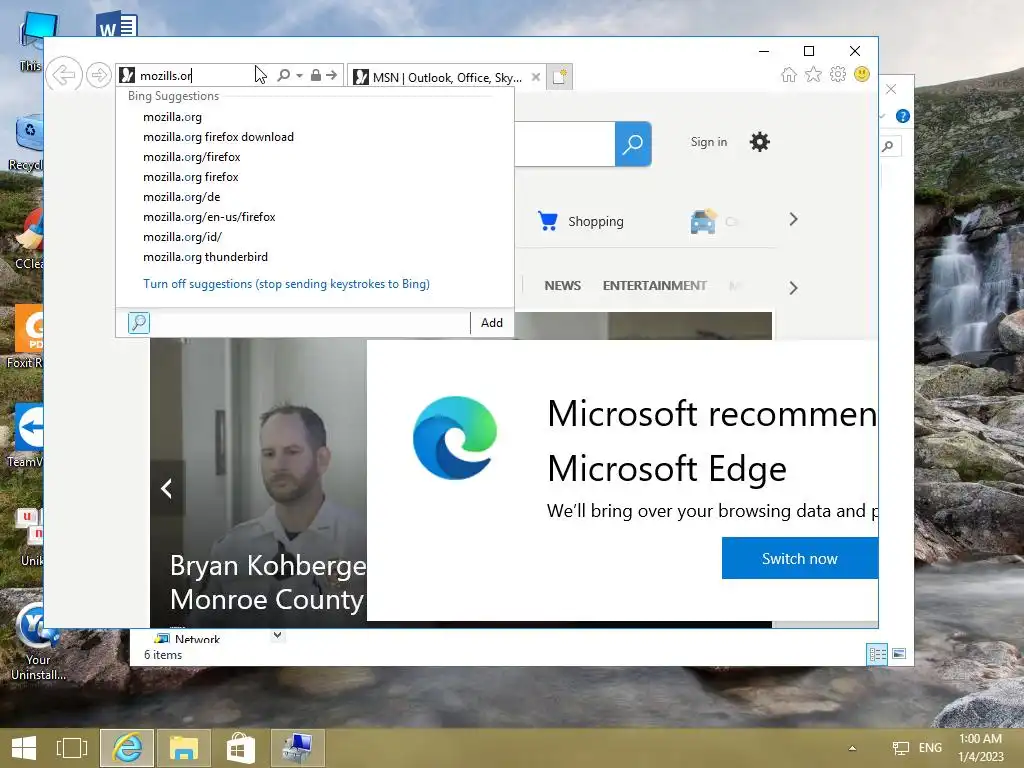Click the computer utility icon on taskbar
The image size is (1024, 768).
[298, 748]
